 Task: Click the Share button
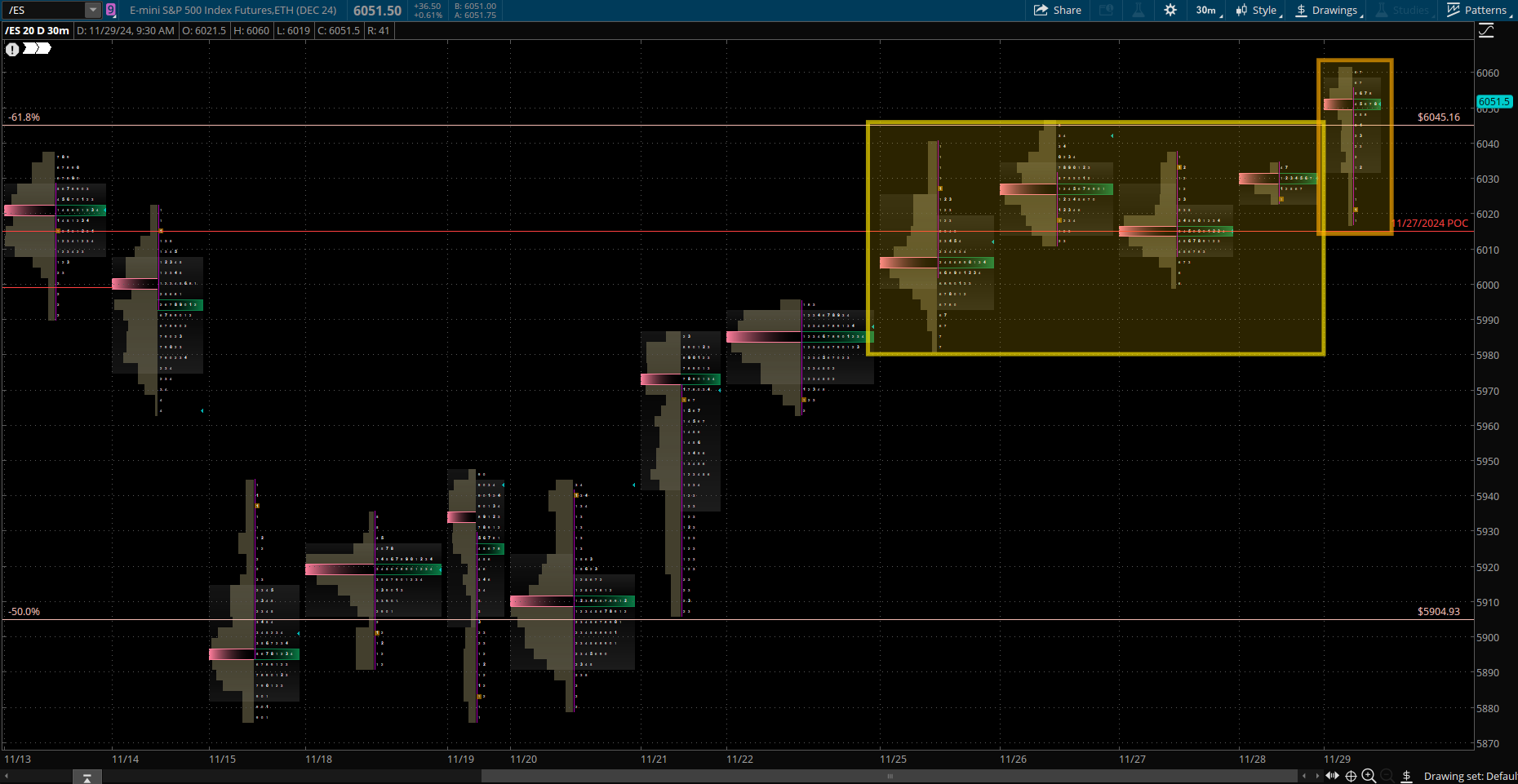pyautogui.click(x=1058, y=10)
